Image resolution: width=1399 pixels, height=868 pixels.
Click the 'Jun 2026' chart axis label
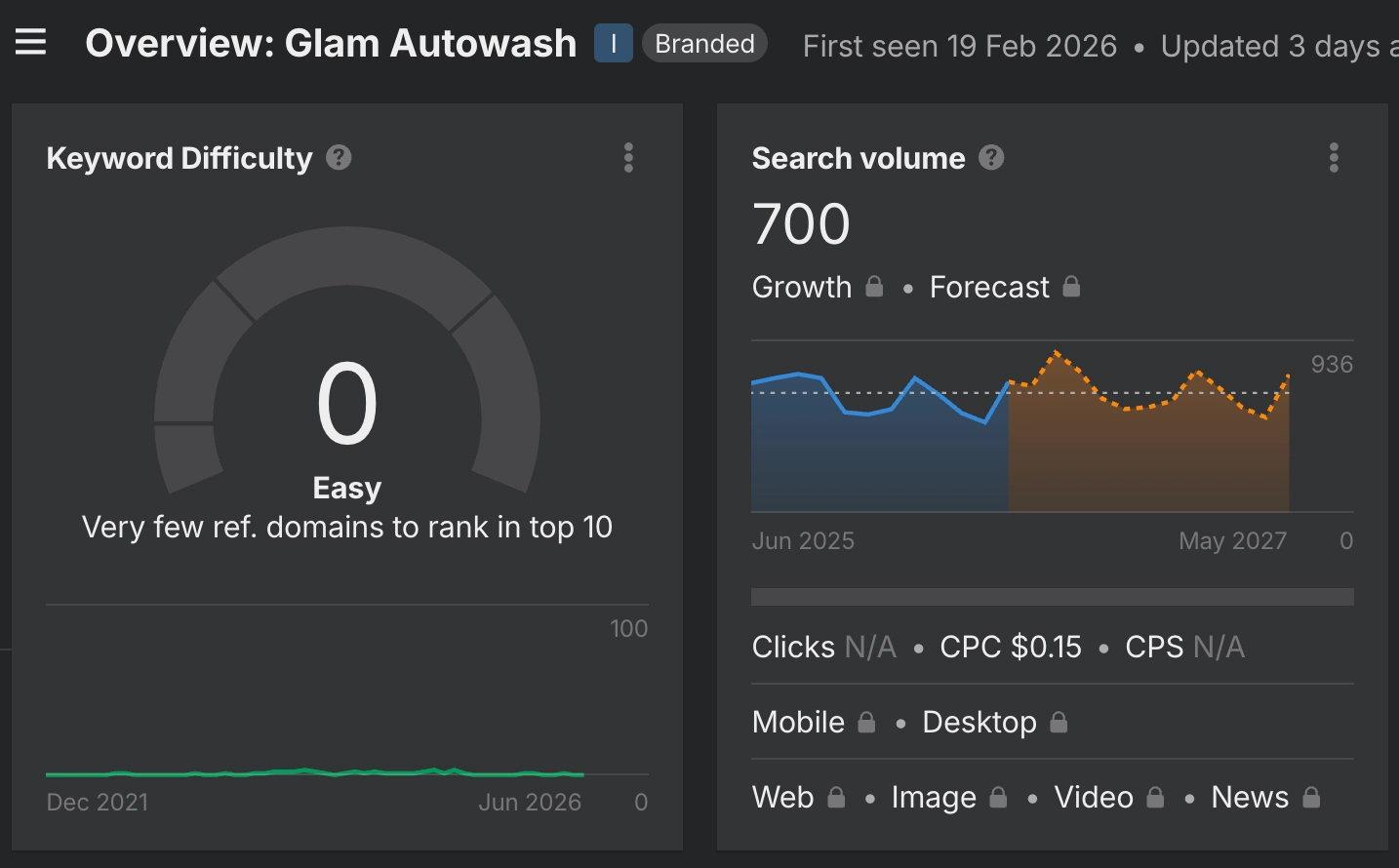[530, 802]
